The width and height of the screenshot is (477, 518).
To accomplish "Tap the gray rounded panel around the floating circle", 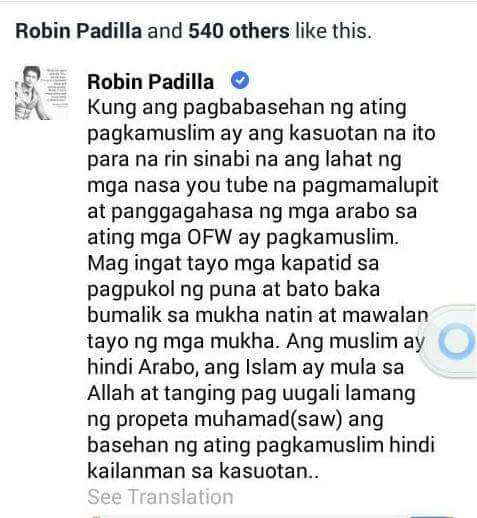I will point(448,341).
